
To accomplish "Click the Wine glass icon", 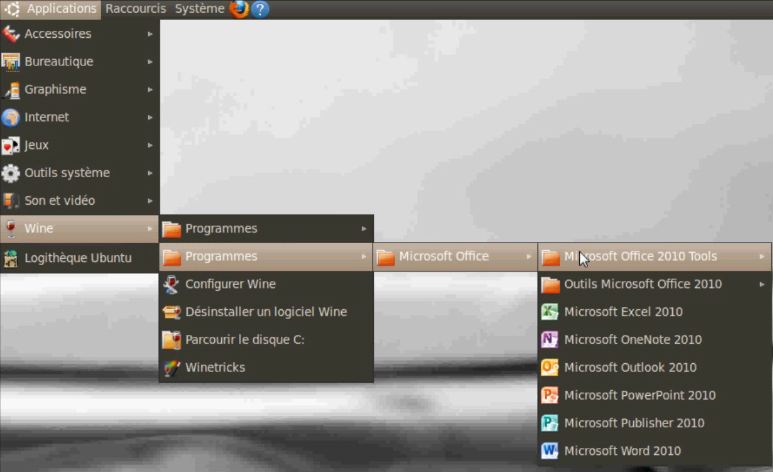I will (x=10, y=229).
